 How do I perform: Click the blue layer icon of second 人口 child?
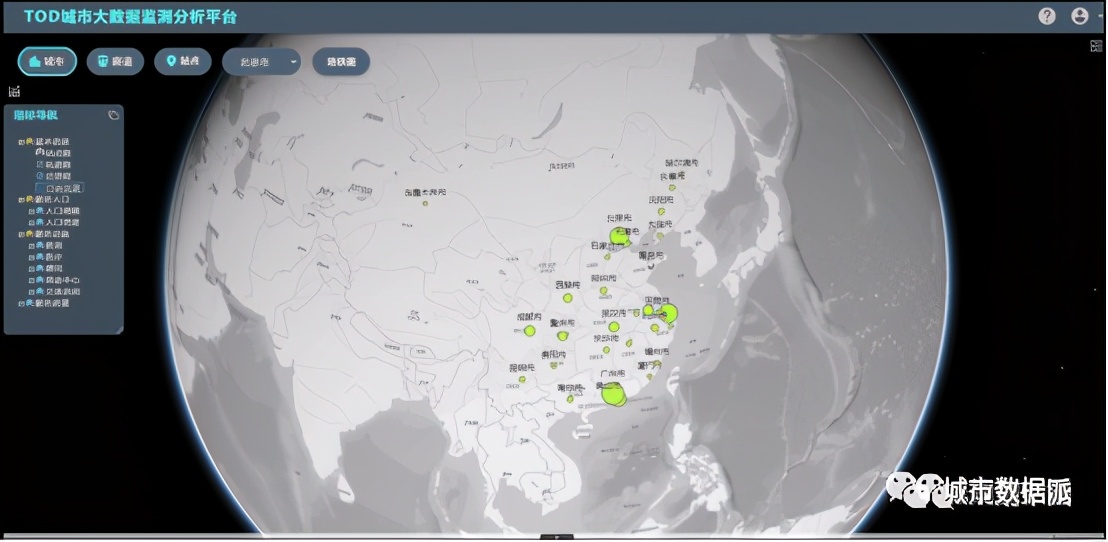(x=40, y=222)
